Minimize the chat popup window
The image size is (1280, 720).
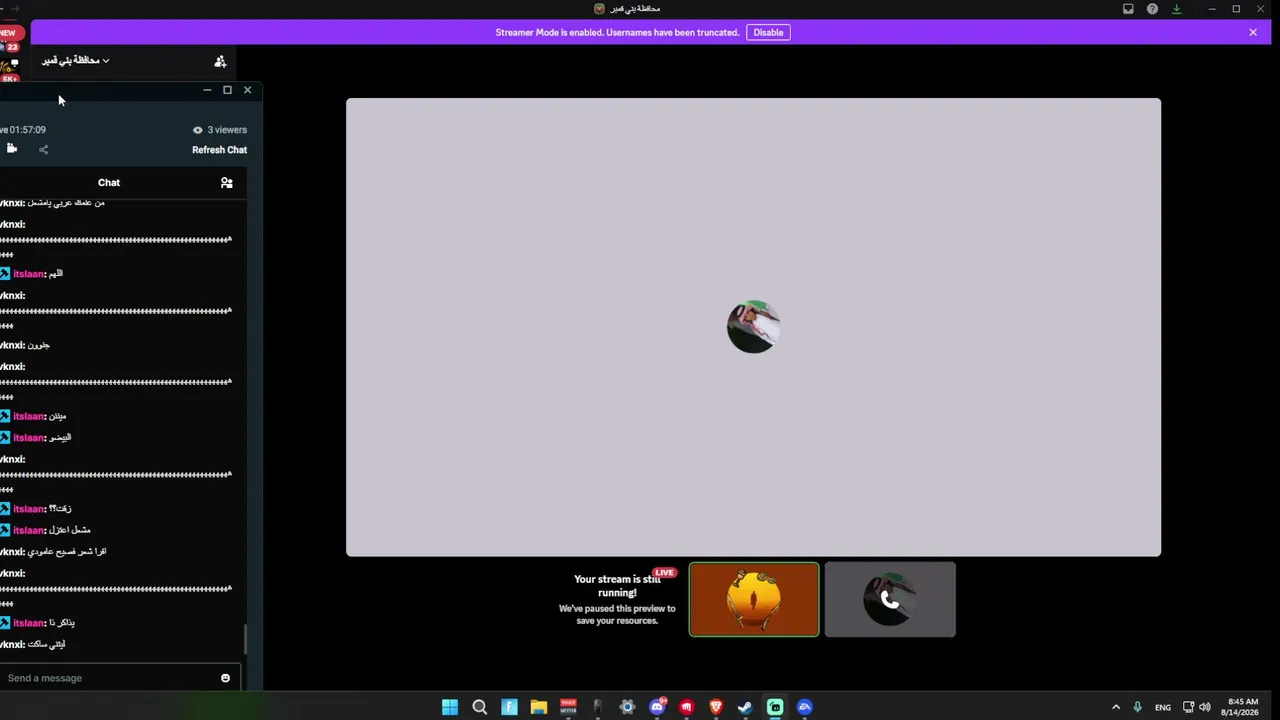click(x=207, y=90)
